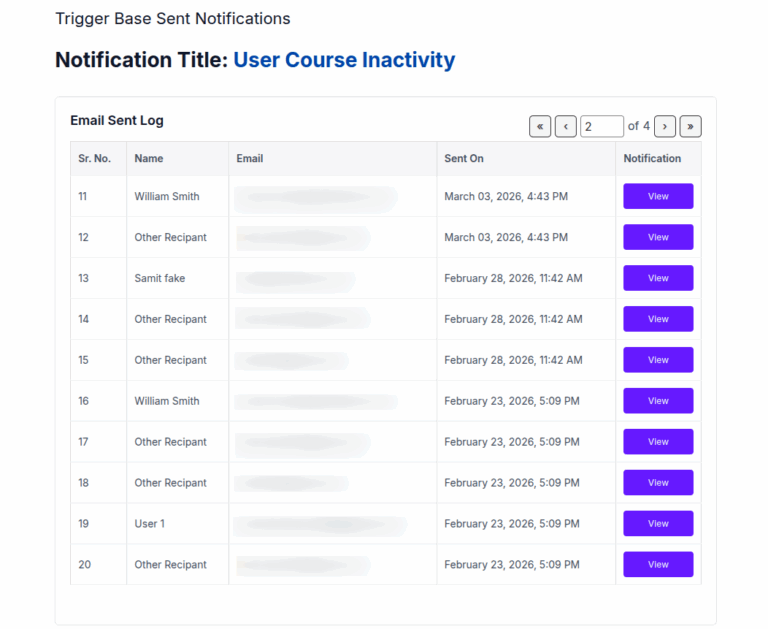View notification for row 16 William Smith
This screenshot has width=768, height=629.
658,401
